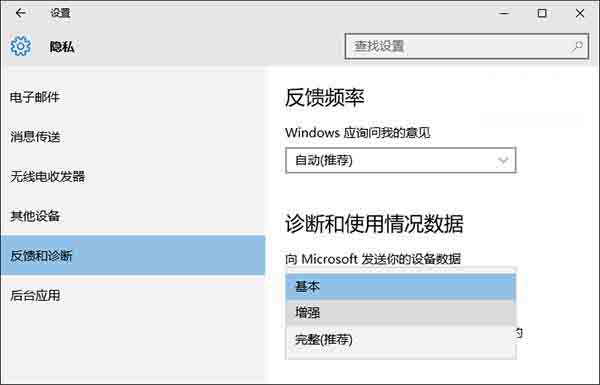Choose 增强 from the dropdown list

(x=401, y=313)
